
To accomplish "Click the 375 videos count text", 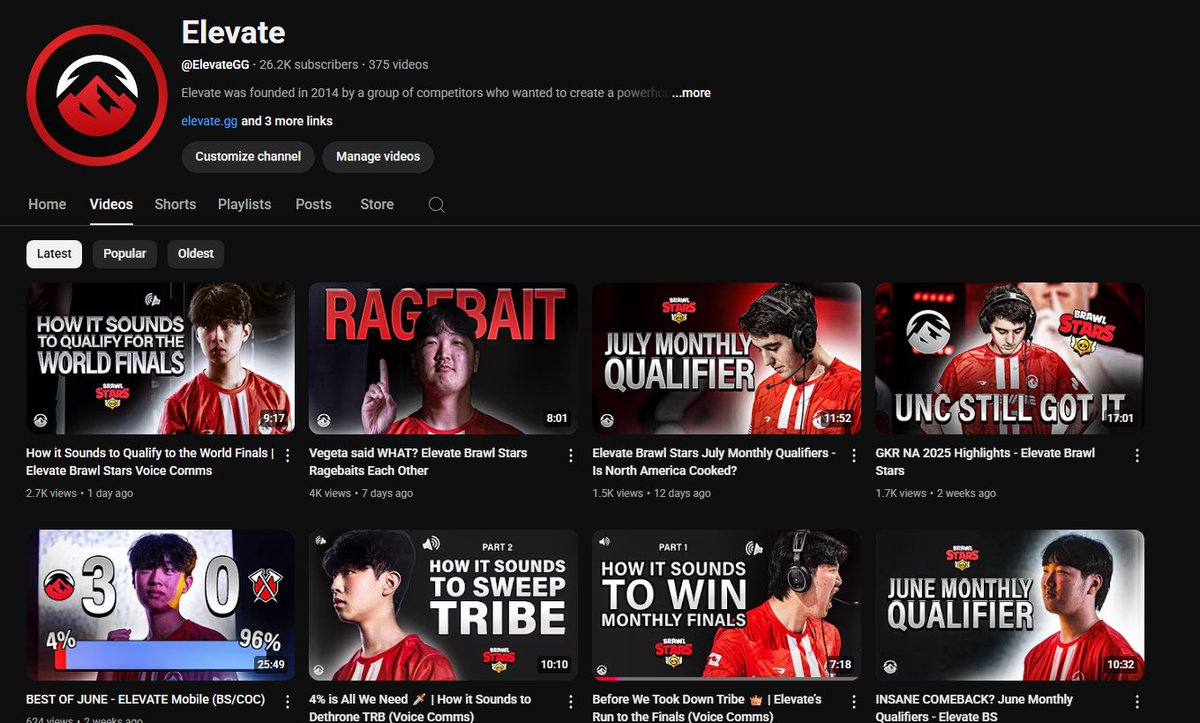I will click(x=398, y=64).
